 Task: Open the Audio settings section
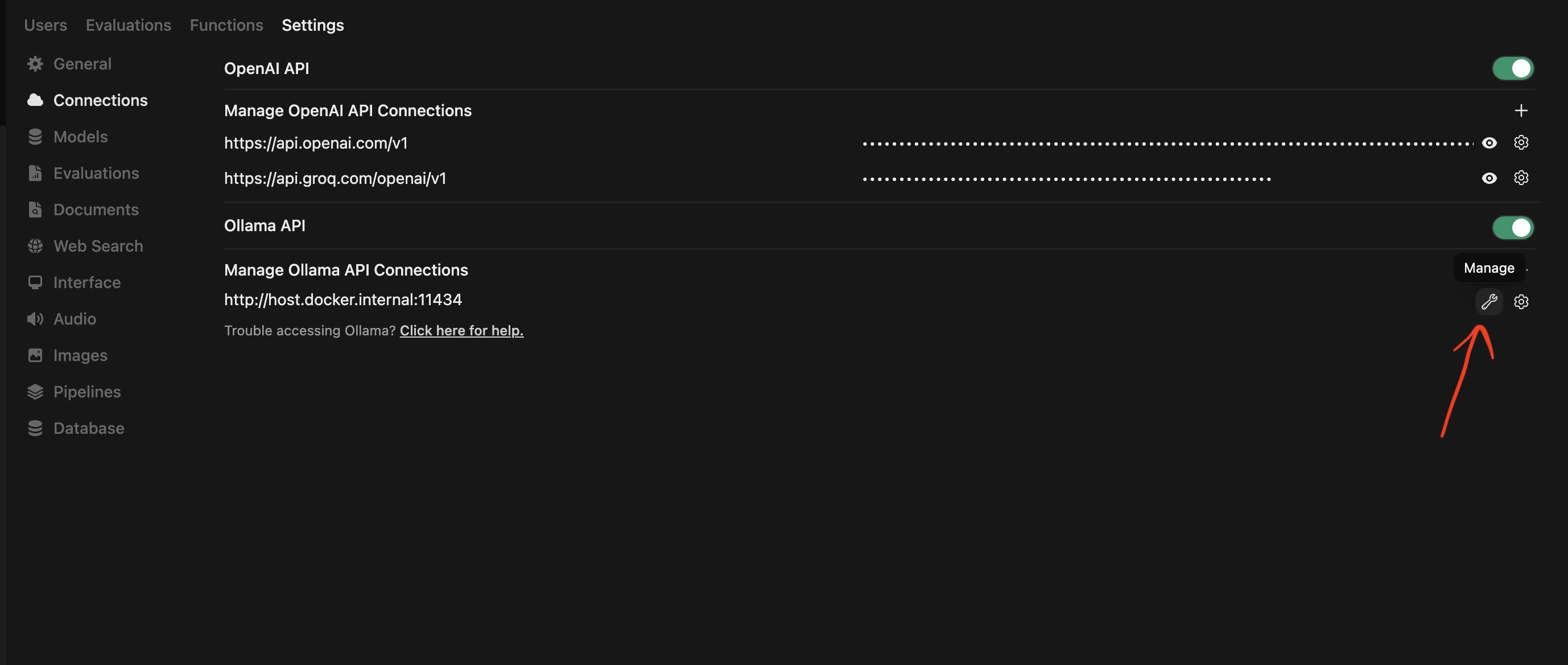[75, 318]
